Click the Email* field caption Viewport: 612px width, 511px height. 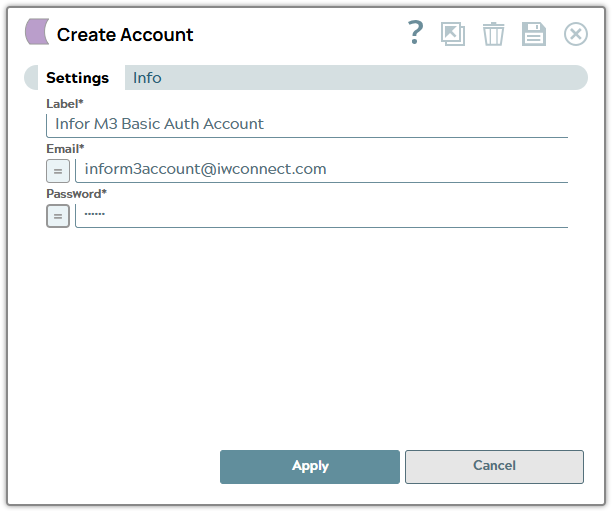tap(65, 149)
